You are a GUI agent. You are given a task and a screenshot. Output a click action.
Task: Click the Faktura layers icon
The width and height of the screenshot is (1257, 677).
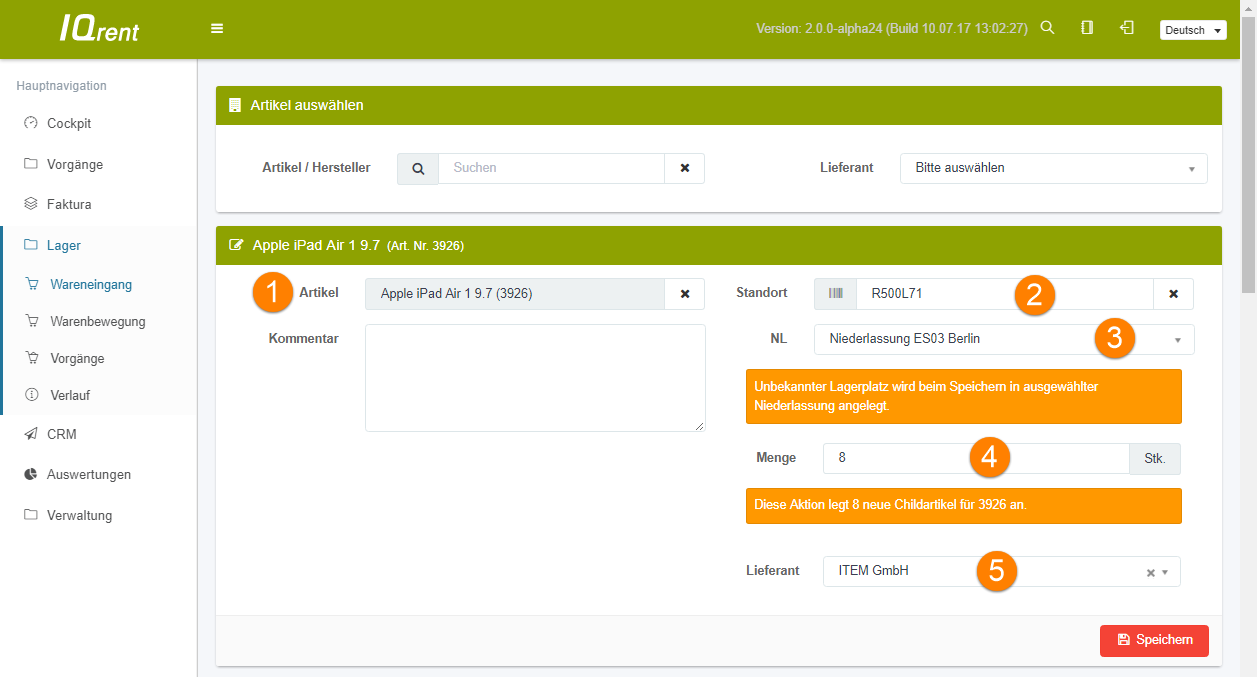point(31,204)
